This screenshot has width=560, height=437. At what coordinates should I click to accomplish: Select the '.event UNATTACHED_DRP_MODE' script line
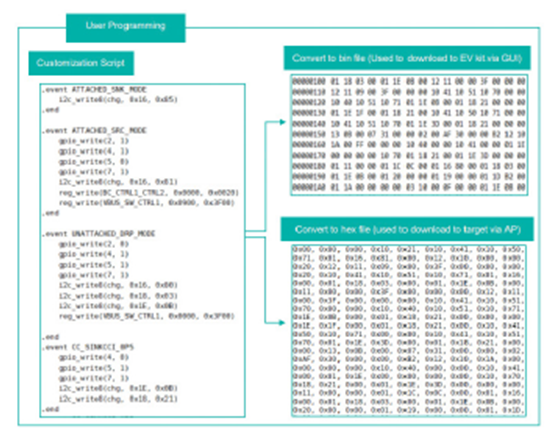[99, 234]
